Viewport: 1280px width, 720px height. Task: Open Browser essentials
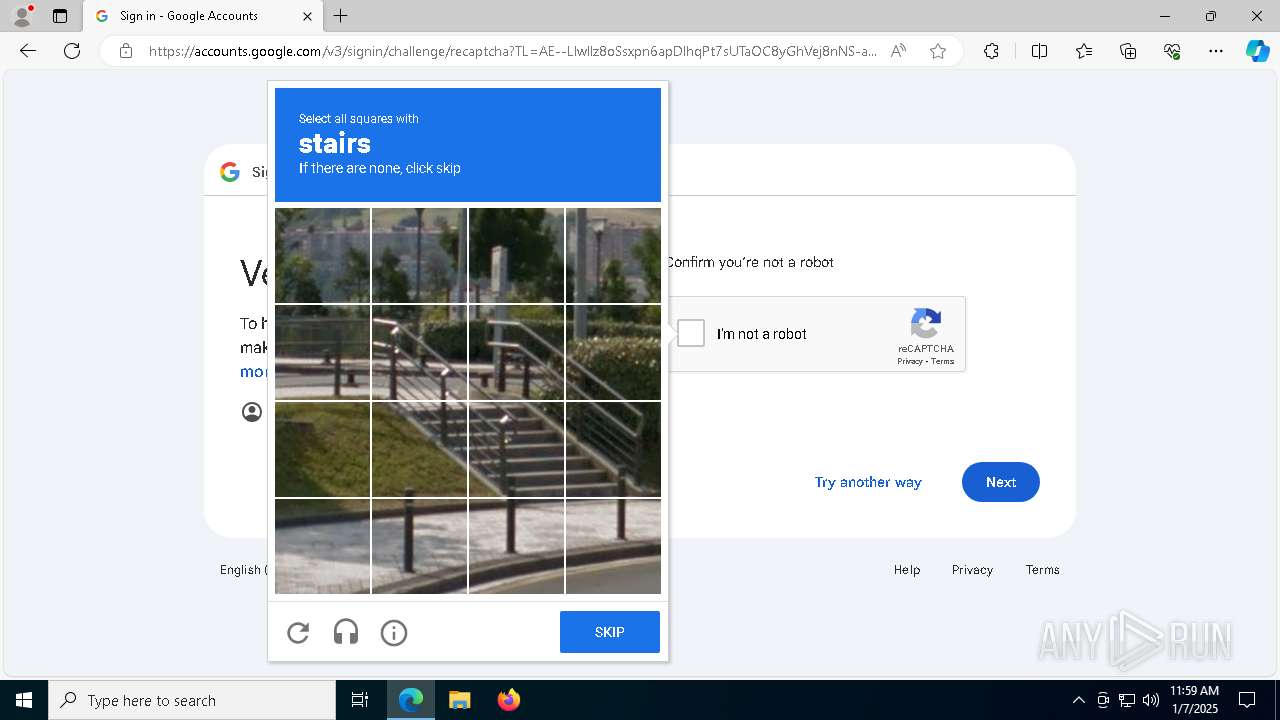(x=1172, y=51)
